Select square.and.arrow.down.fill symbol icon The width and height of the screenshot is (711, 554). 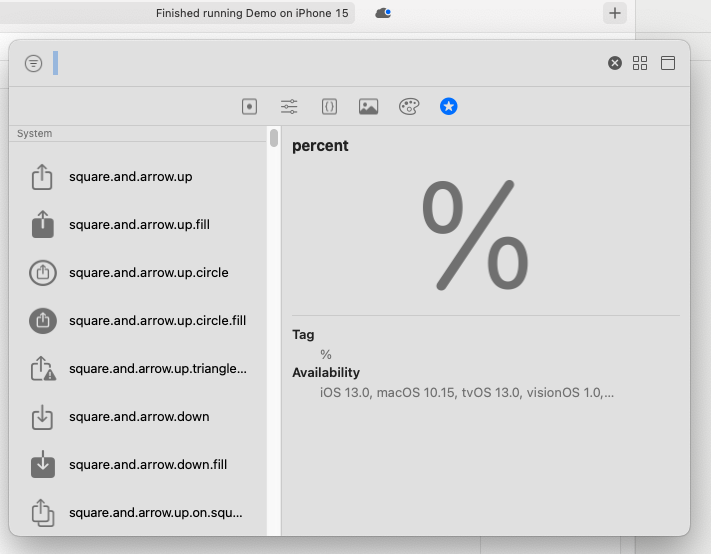43,465
